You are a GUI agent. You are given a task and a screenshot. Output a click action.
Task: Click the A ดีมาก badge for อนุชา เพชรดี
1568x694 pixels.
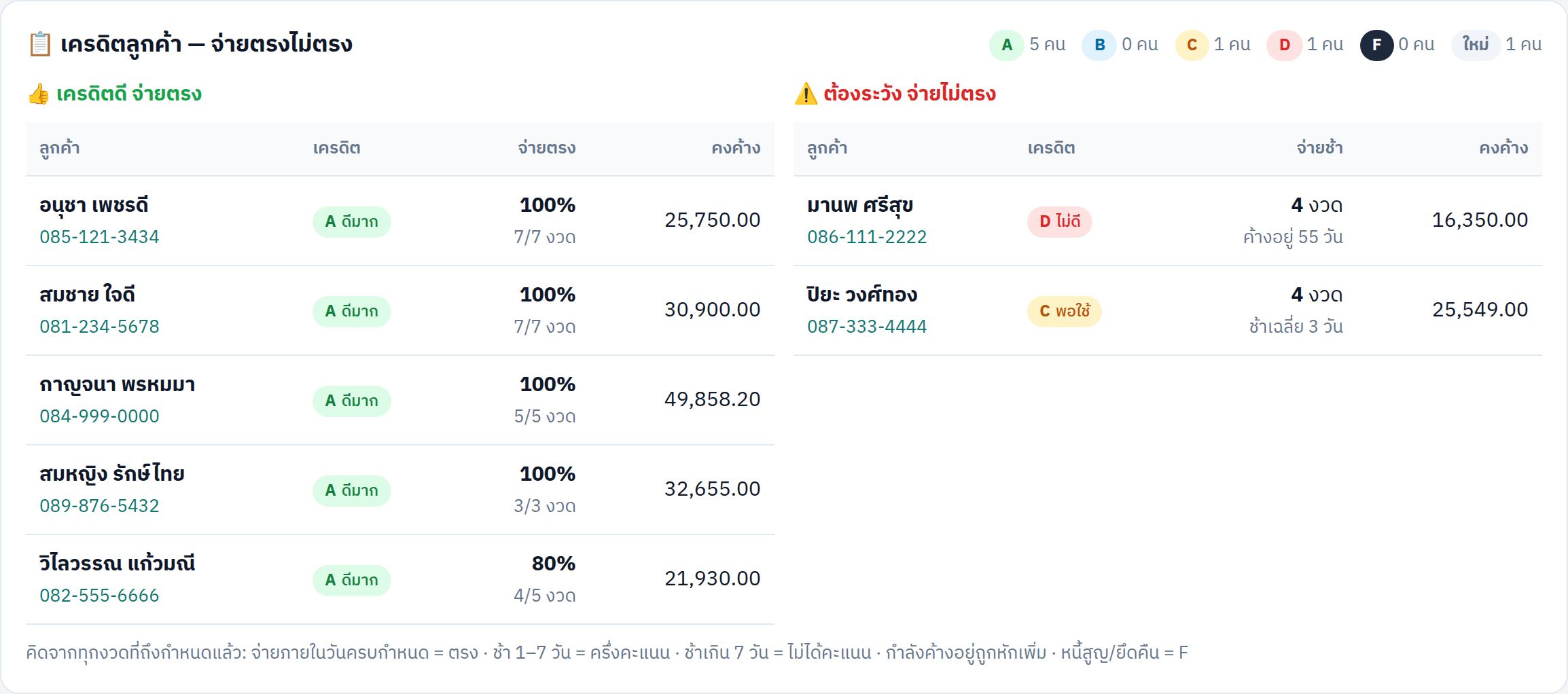pyautogui.click(x=352, y=221)
